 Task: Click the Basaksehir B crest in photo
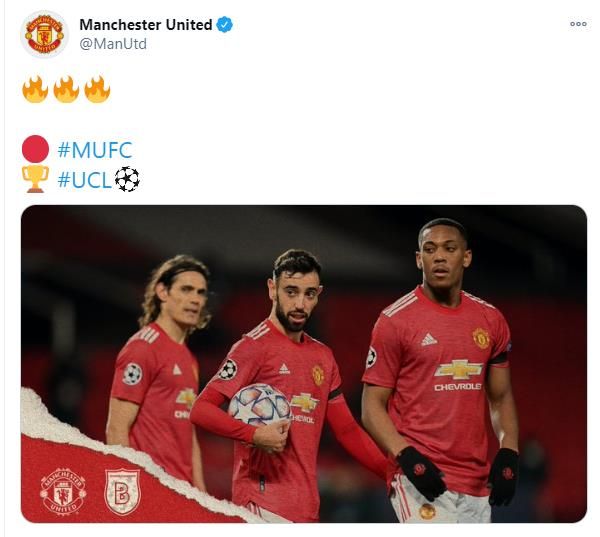[x=122, y=491]
